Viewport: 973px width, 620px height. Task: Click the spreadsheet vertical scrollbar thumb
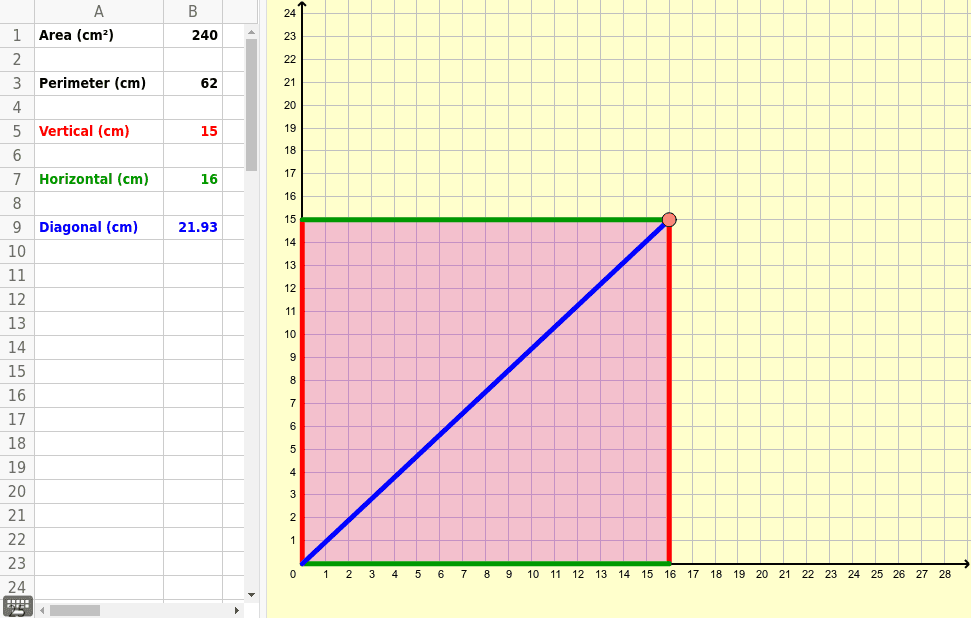[251, 105]
